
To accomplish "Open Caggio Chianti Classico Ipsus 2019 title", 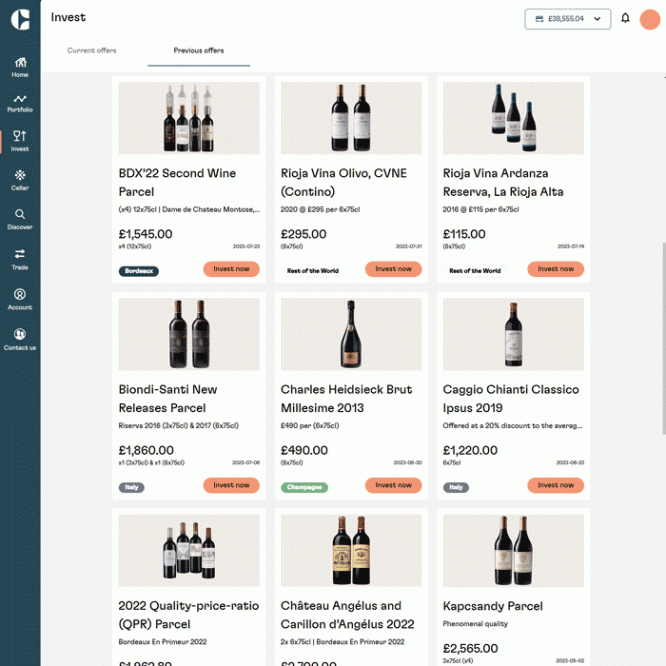I will pos(511,399).
